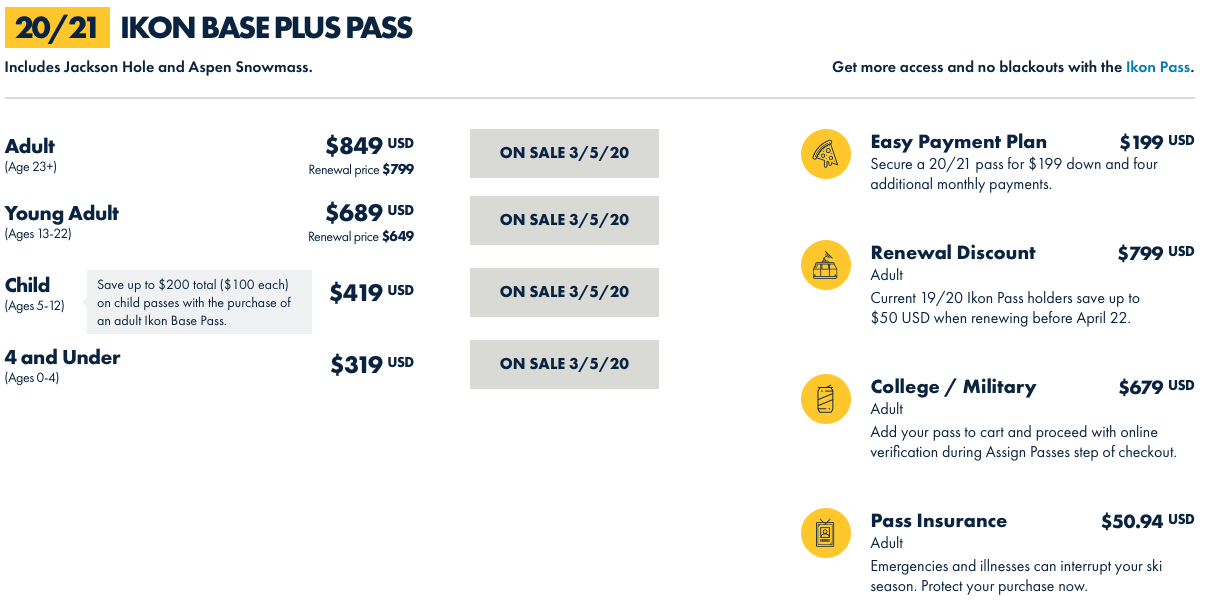Click the gondola Renewal Discount icon
Image resolution: width=1211 pixels, height=609 pixels.
click(x=826, y=266)
